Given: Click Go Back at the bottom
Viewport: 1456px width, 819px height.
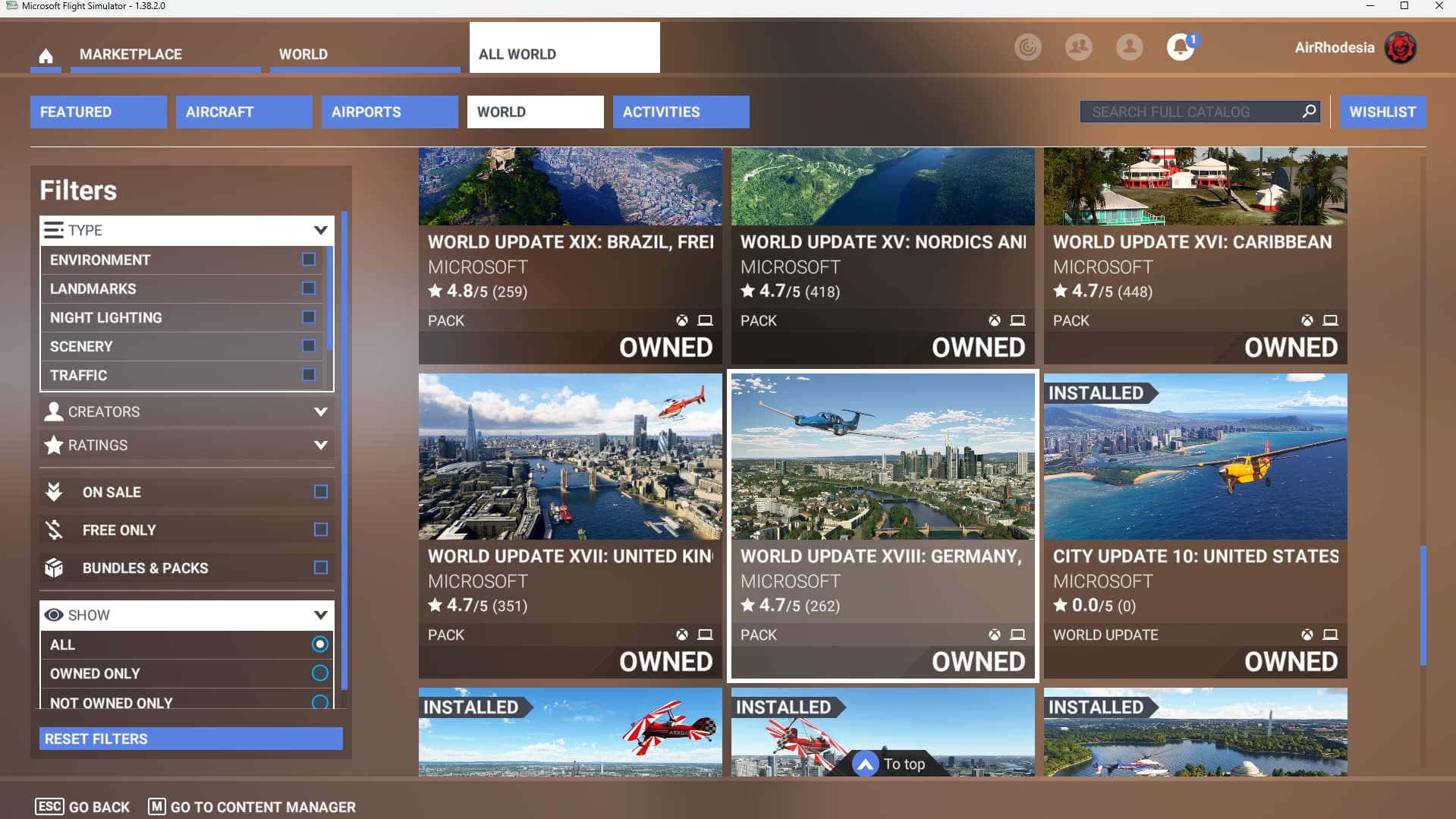Looking at the screenshot, I should click(x=83, y=807).
